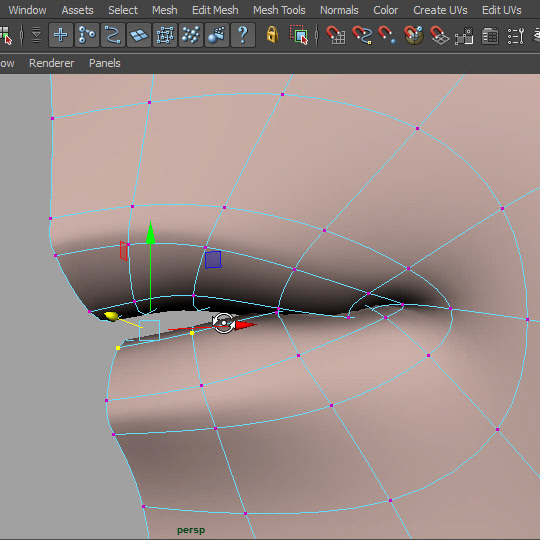
Task: Toggle highlight selection mode icon
Action: pyautogui.click(x=299, y=35)
